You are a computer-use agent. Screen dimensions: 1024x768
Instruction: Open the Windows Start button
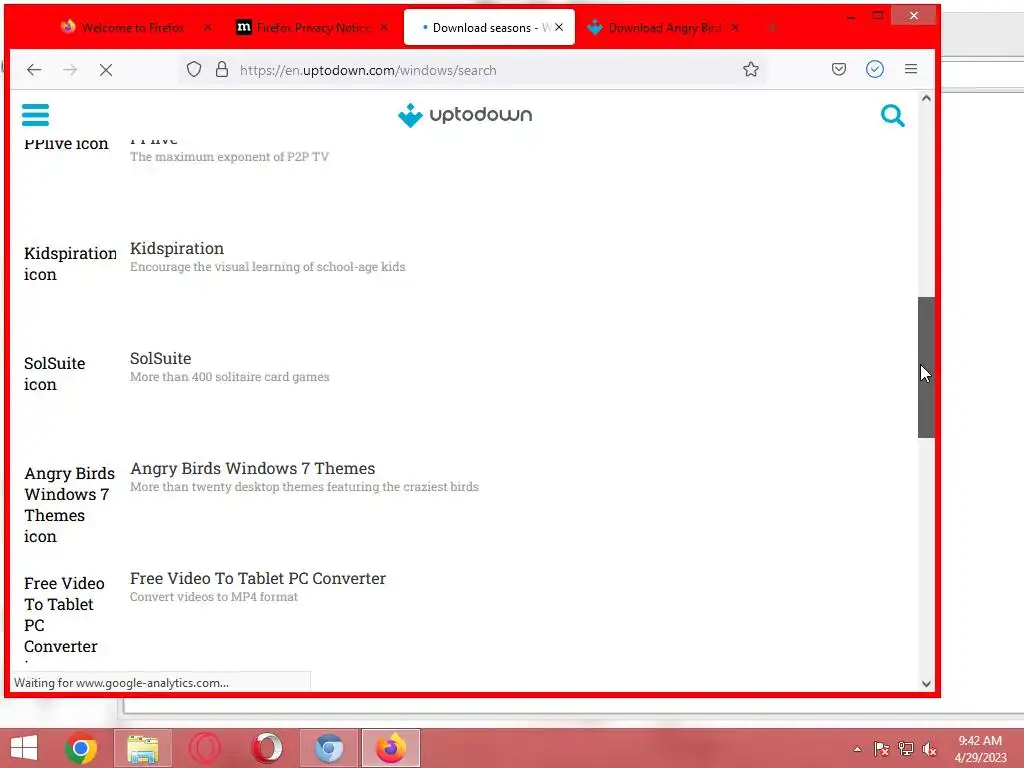click(x=24, y=748)
